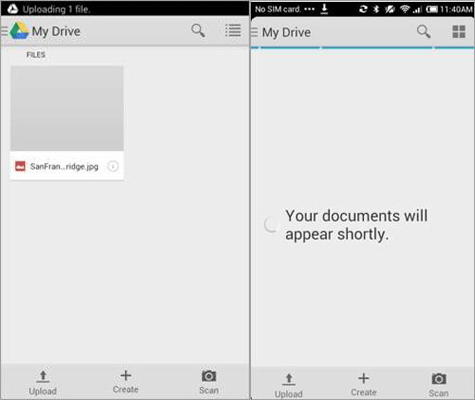This screenshot has height=400, width=475.
Task: Tap the Wi-Fi icon in status bar
Action: [405, 9]
